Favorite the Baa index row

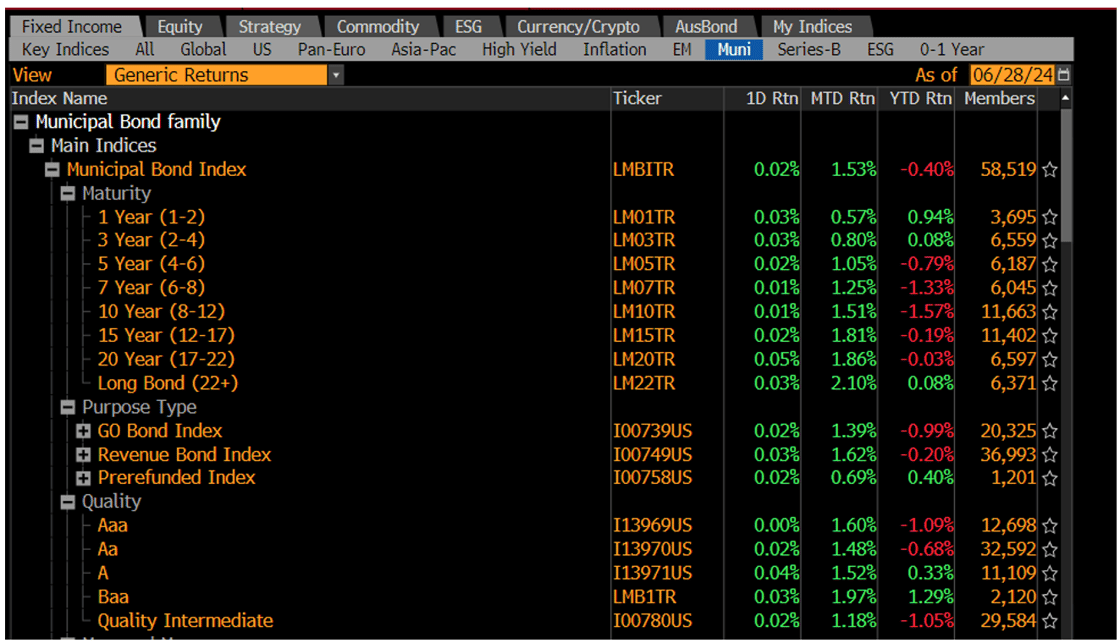click(x=1050, y=597)
